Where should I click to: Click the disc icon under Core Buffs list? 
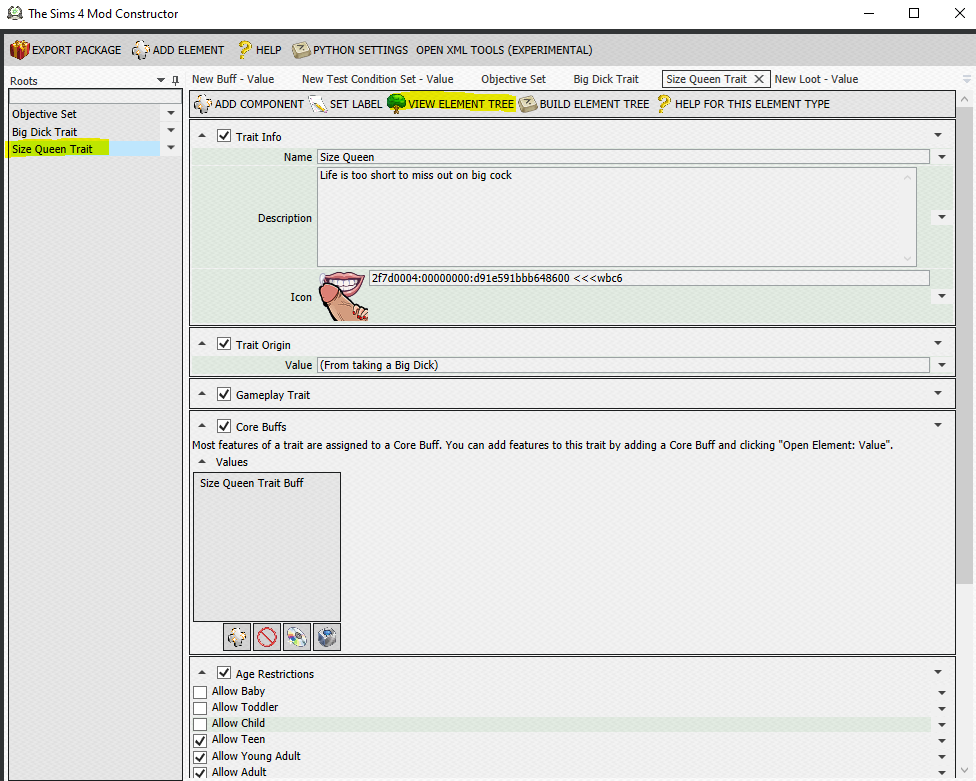tap(297, 637)
